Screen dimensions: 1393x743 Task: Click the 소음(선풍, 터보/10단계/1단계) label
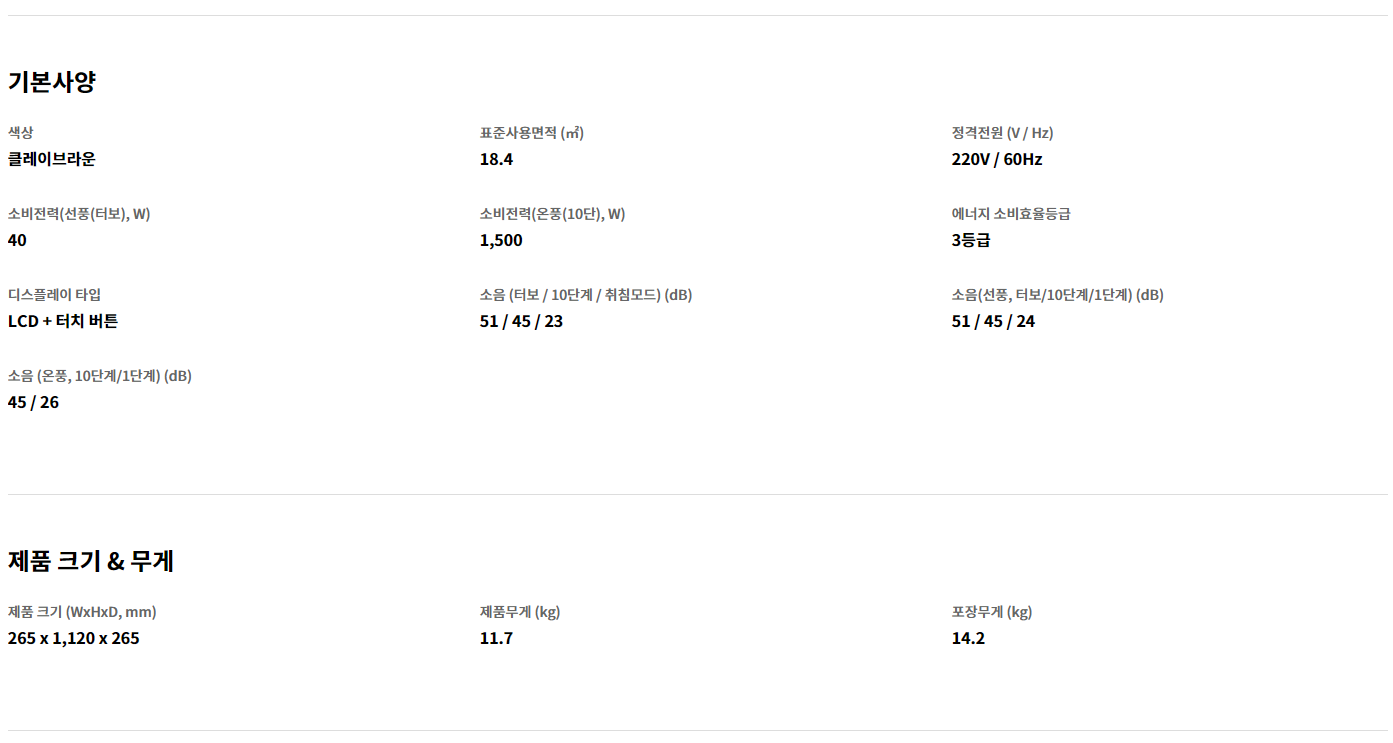coord(1057,295)
